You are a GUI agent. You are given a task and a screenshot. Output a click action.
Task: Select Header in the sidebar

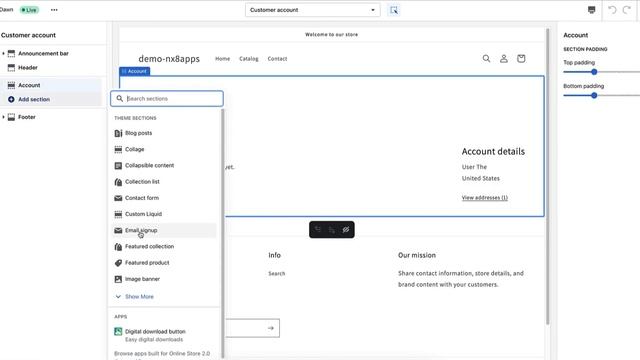(28, 68)
